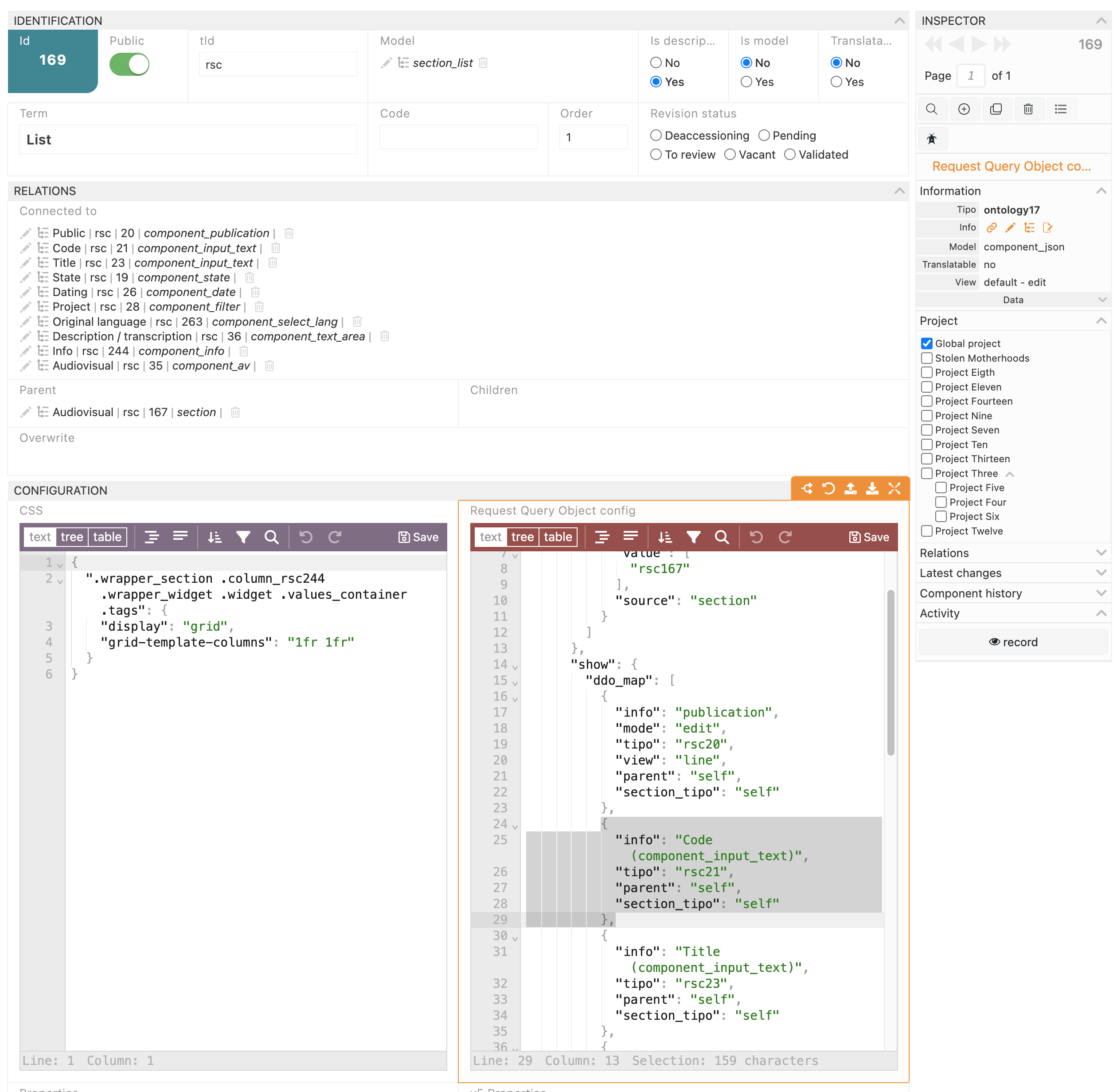Click the duplicate record icon in inspector
Screen dimensions: 1117x1092
(996, 109)
